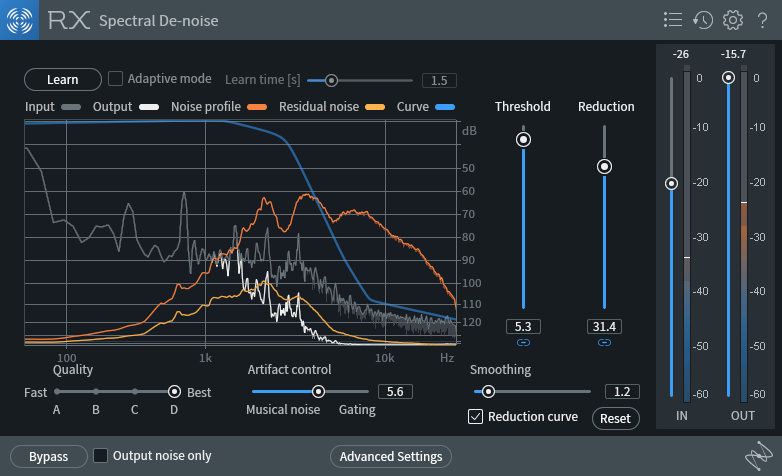Click the 1k frequency axis label
This screenshot has height=476, width=782.
pos(205,358)
